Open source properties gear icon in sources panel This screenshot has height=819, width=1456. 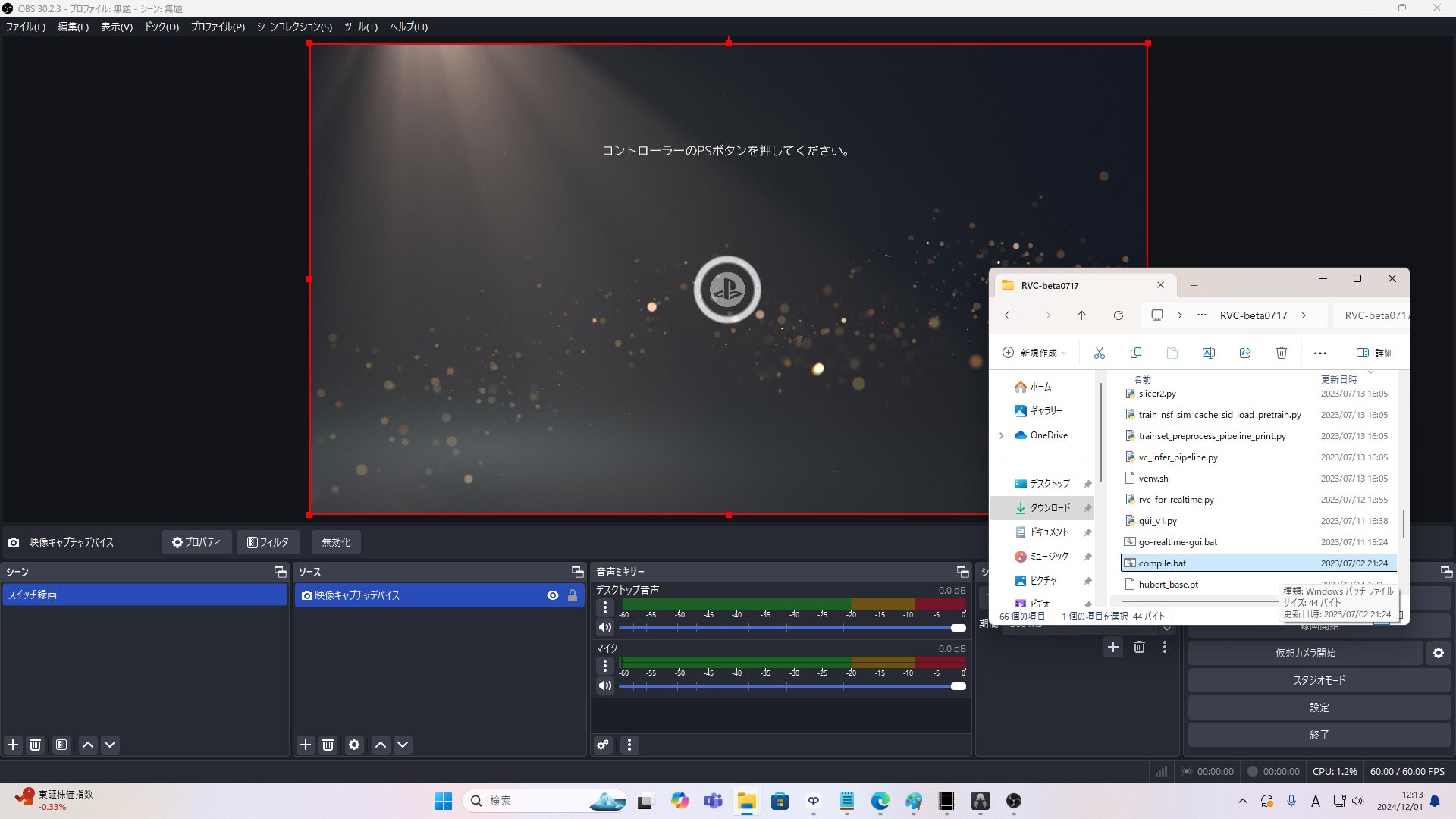(354, 745)
